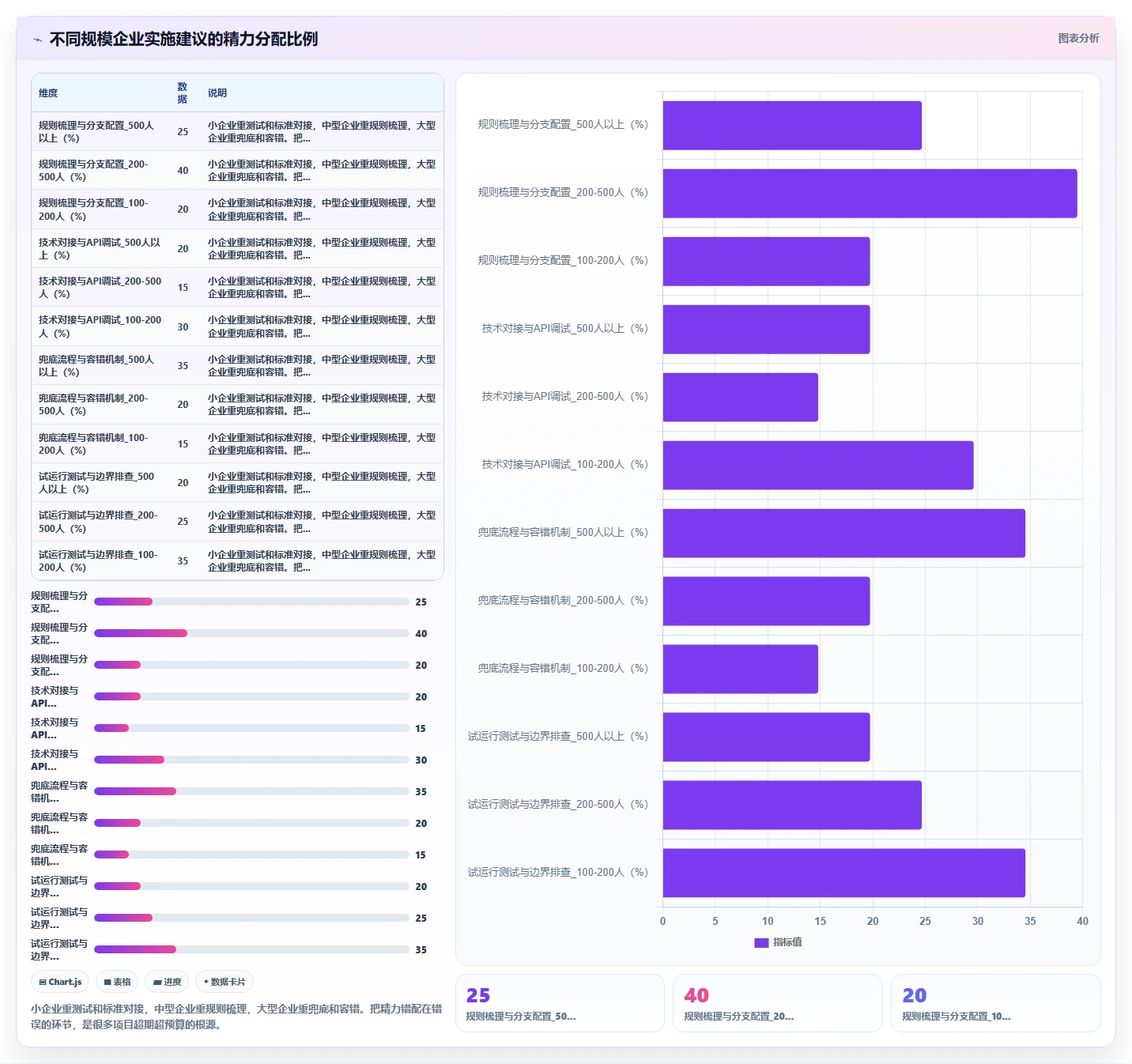The image size is (1132, 1064).
Task: Click the table data cell 30
Action: (183, 326)
